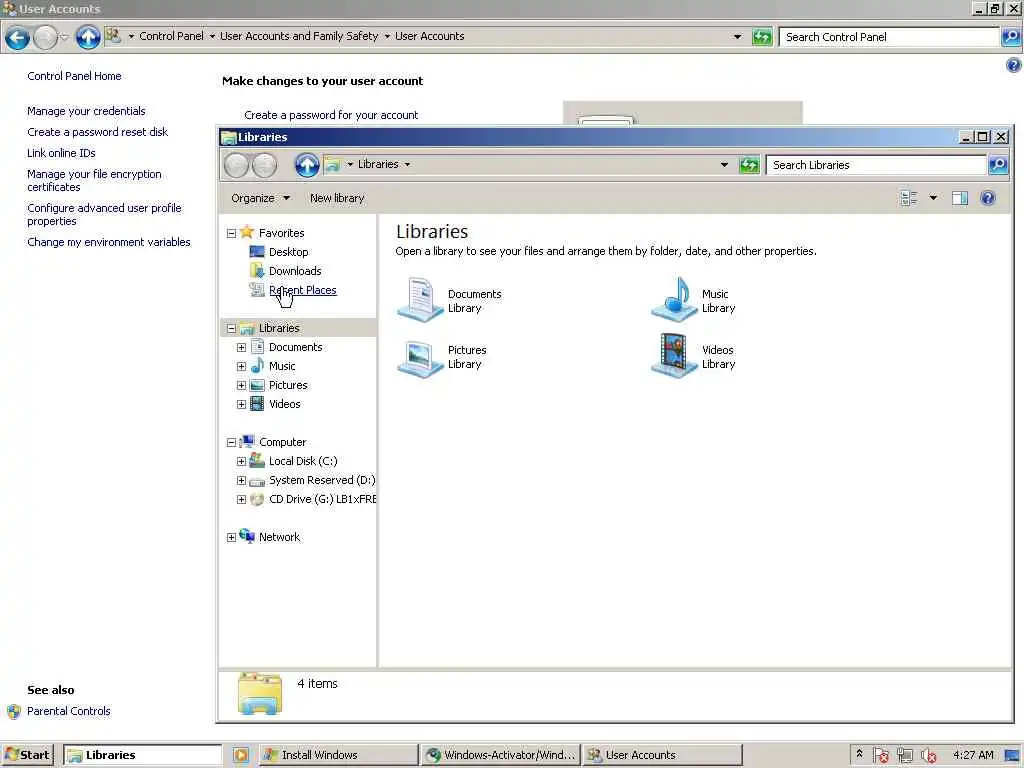Image resolution: width=1024 pixels, height=768 pixels.
Task: Click the Up arrow button in Libraries window
Action: (306, 165)
